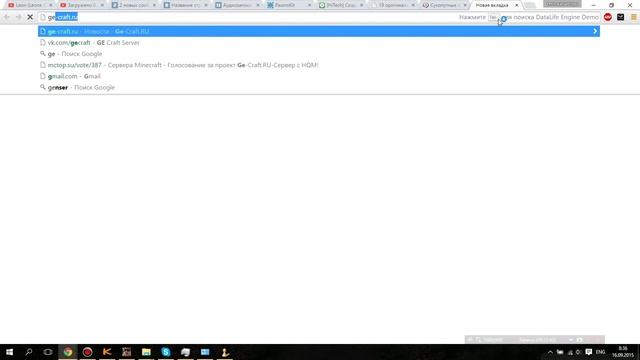Open the taskbar app icon right of Skype
The width and height of the screenshot is (640, 360).
185,352
